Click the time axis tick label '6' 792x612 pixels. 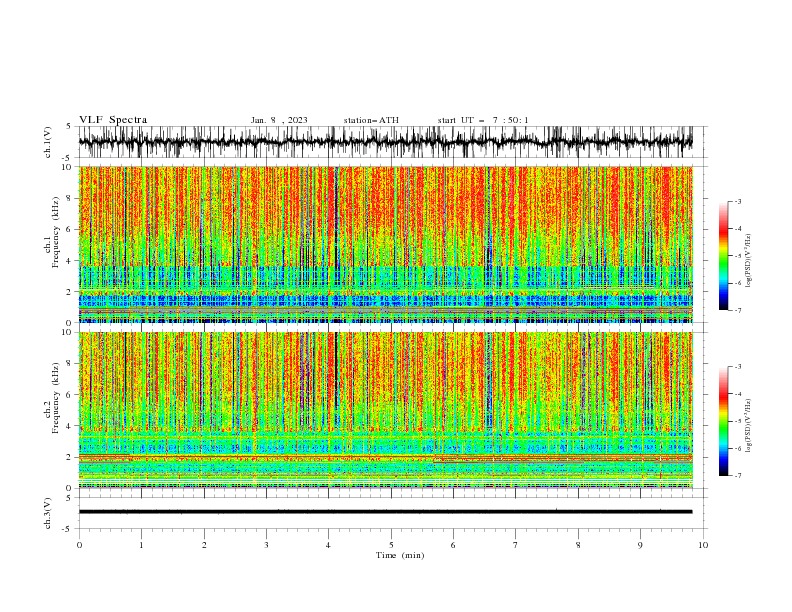[x=453, y=545]
